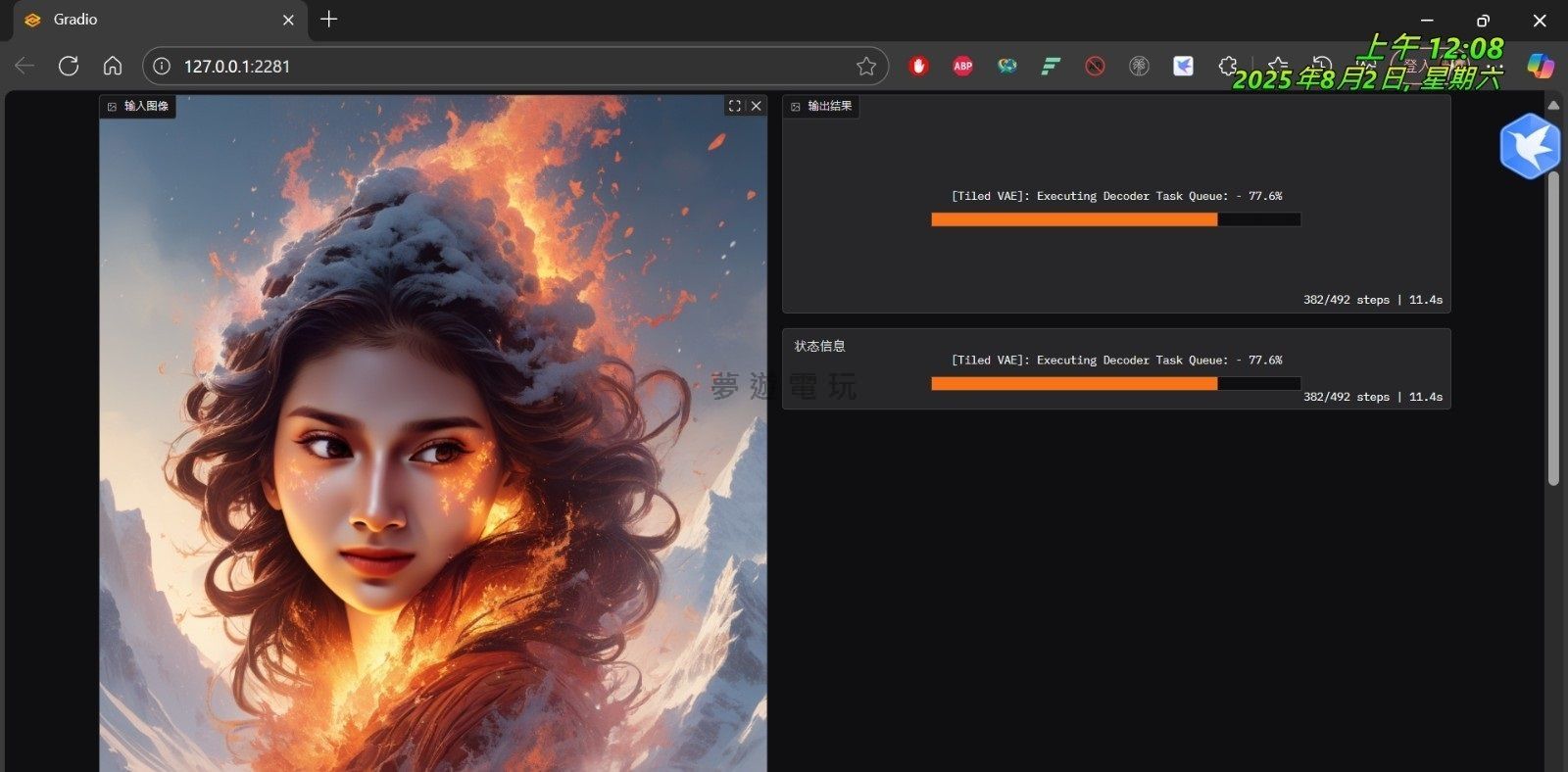Open the green striped F extension
1568x772 pixels.
[x=1051, y=66]
